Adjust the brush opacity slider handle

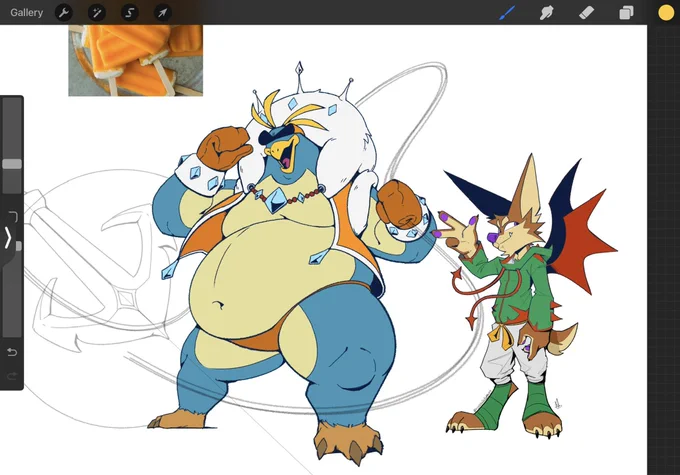18,246
